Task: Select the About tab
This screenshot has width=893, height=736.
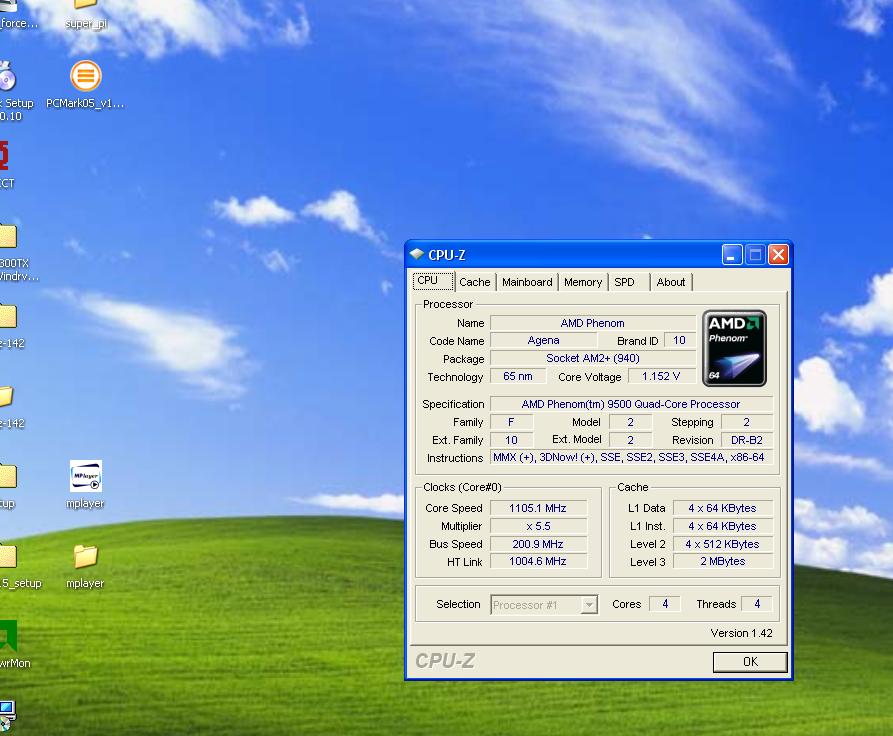Action: (x=670, y=282)
